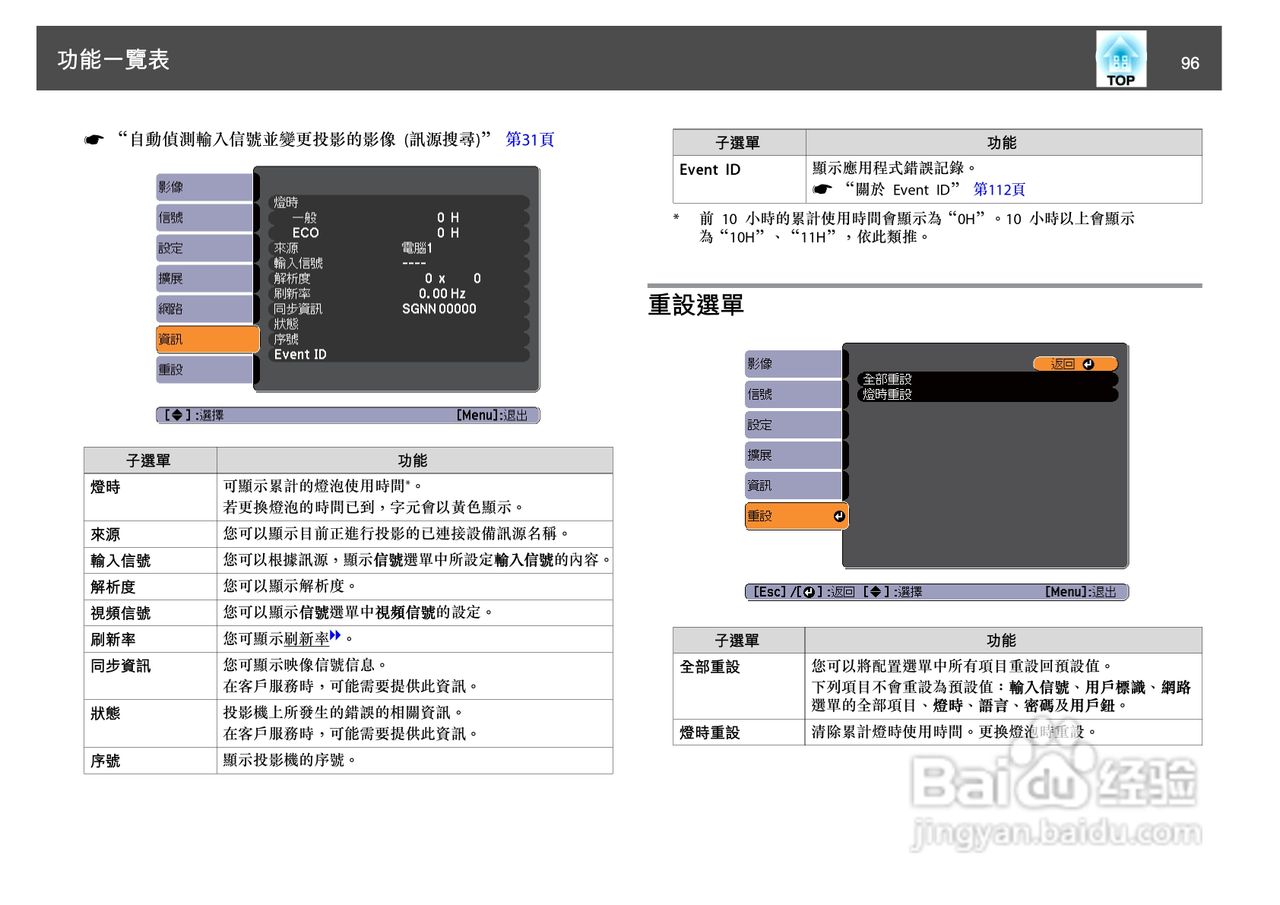1280x905 pixels.
Task: Click the pointing hand icon before 關於 Event ID
Action: click(822, 189)
